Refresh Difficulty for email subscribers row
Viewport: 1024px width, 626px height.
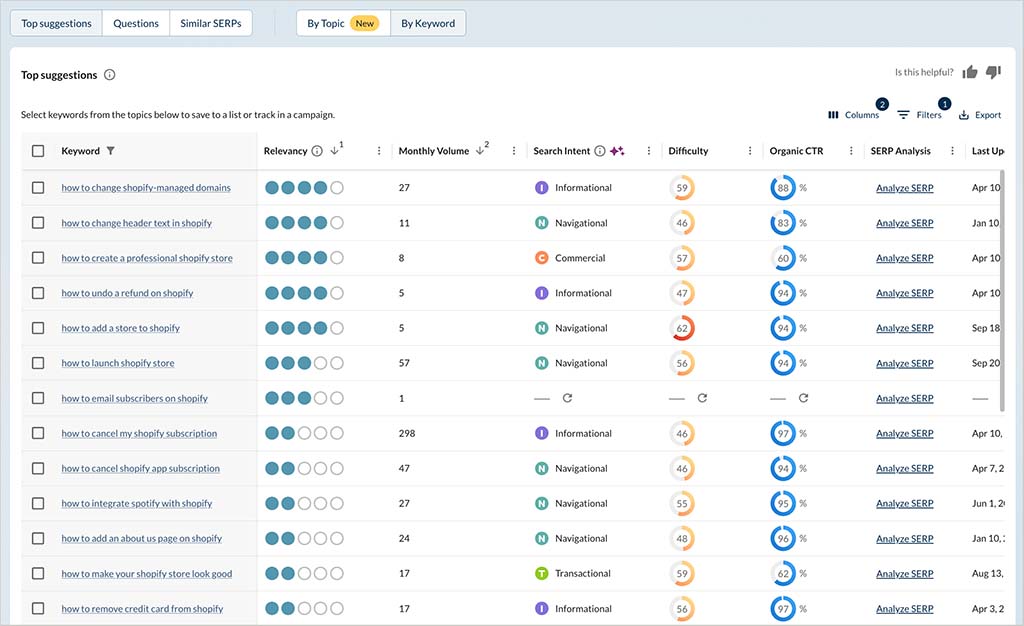click(x=702, y=398)
